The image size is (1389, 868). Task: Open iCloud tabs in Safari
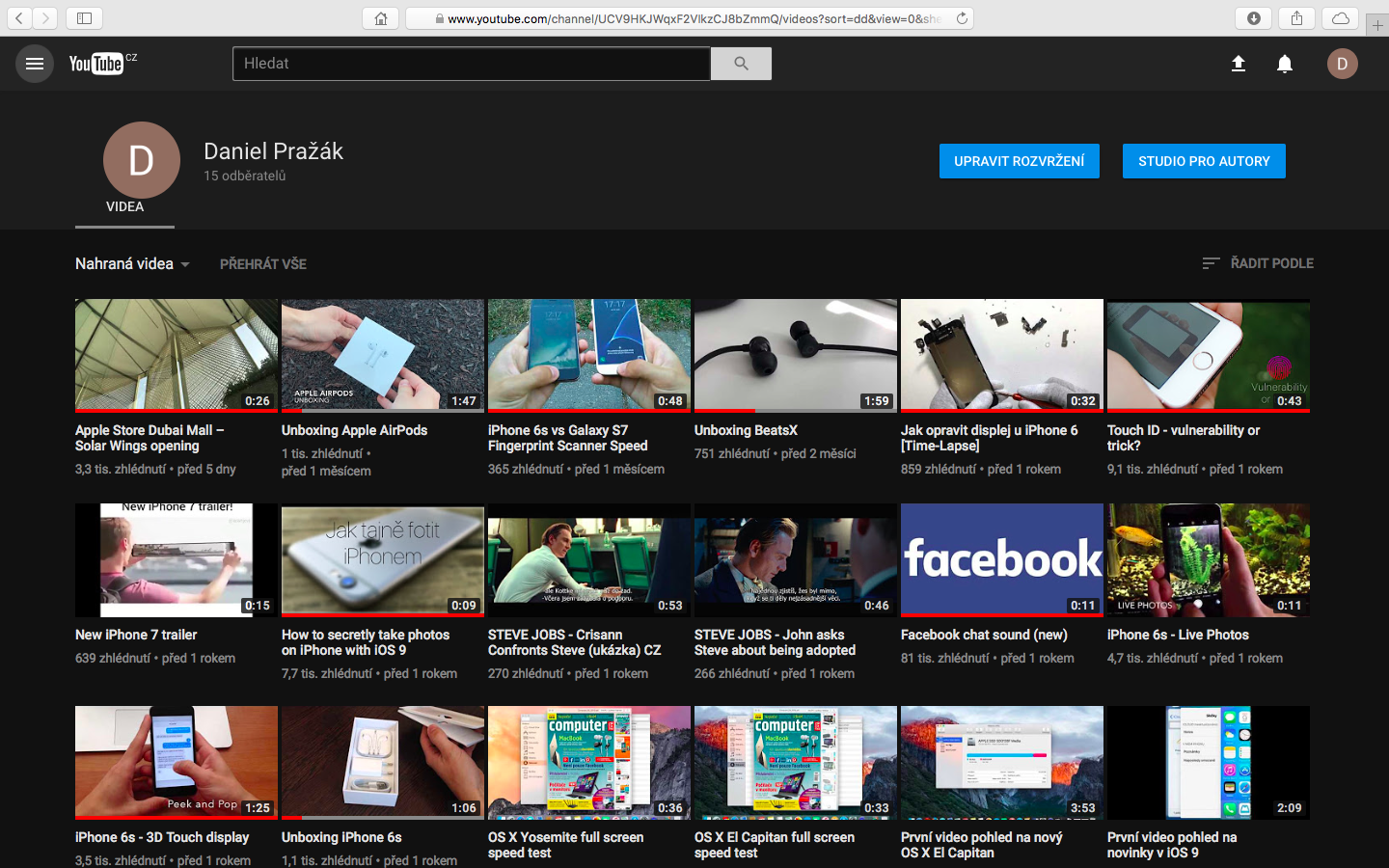click(1341, 18)
